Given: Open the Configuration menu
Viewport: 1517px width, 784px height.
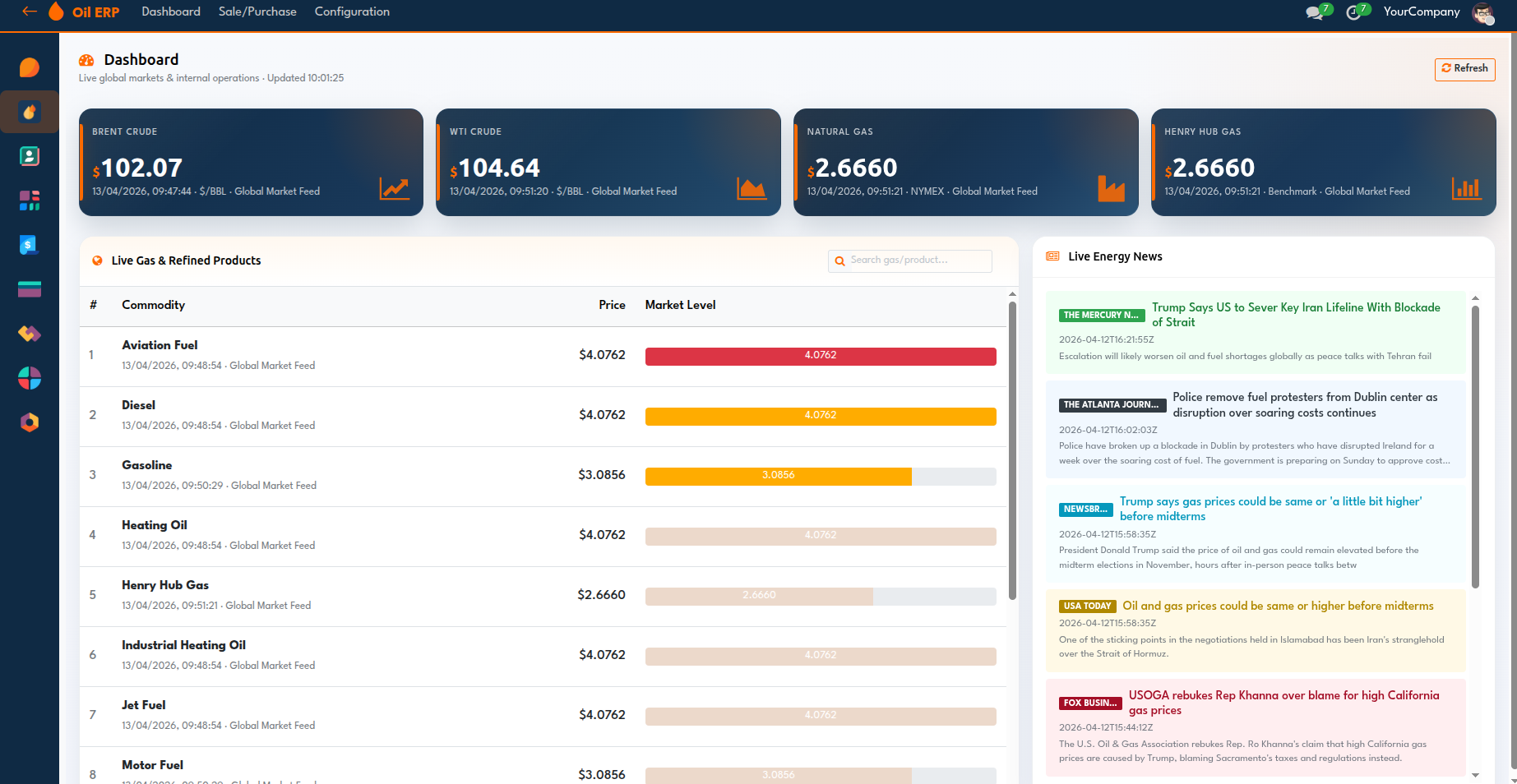Looking at the screenshot, I should pyautogui.click(x=352, y=12).
